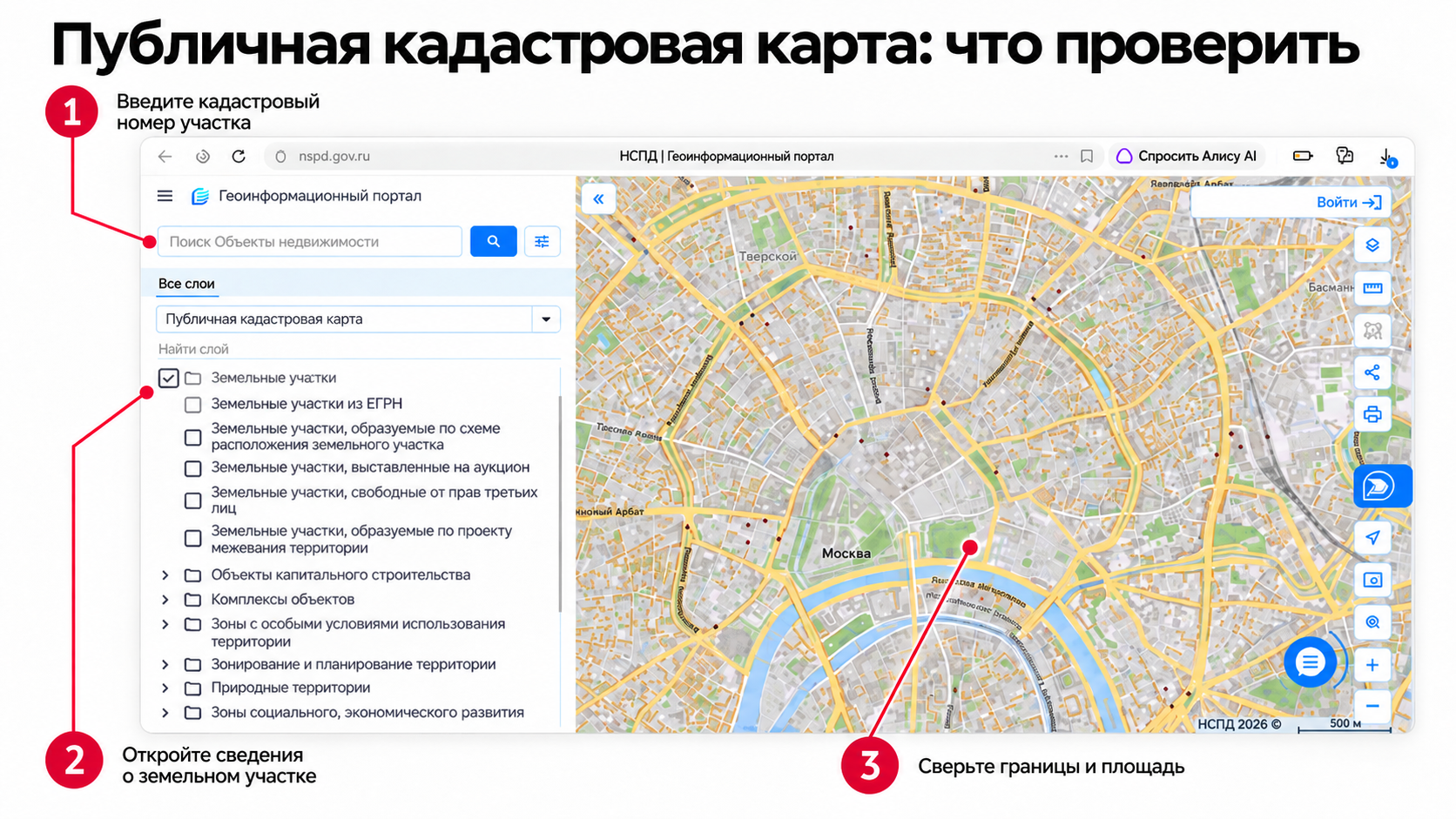Screen dimensions: 1456x819
Task: Click the share map icon
Action: click(1372, 373)
